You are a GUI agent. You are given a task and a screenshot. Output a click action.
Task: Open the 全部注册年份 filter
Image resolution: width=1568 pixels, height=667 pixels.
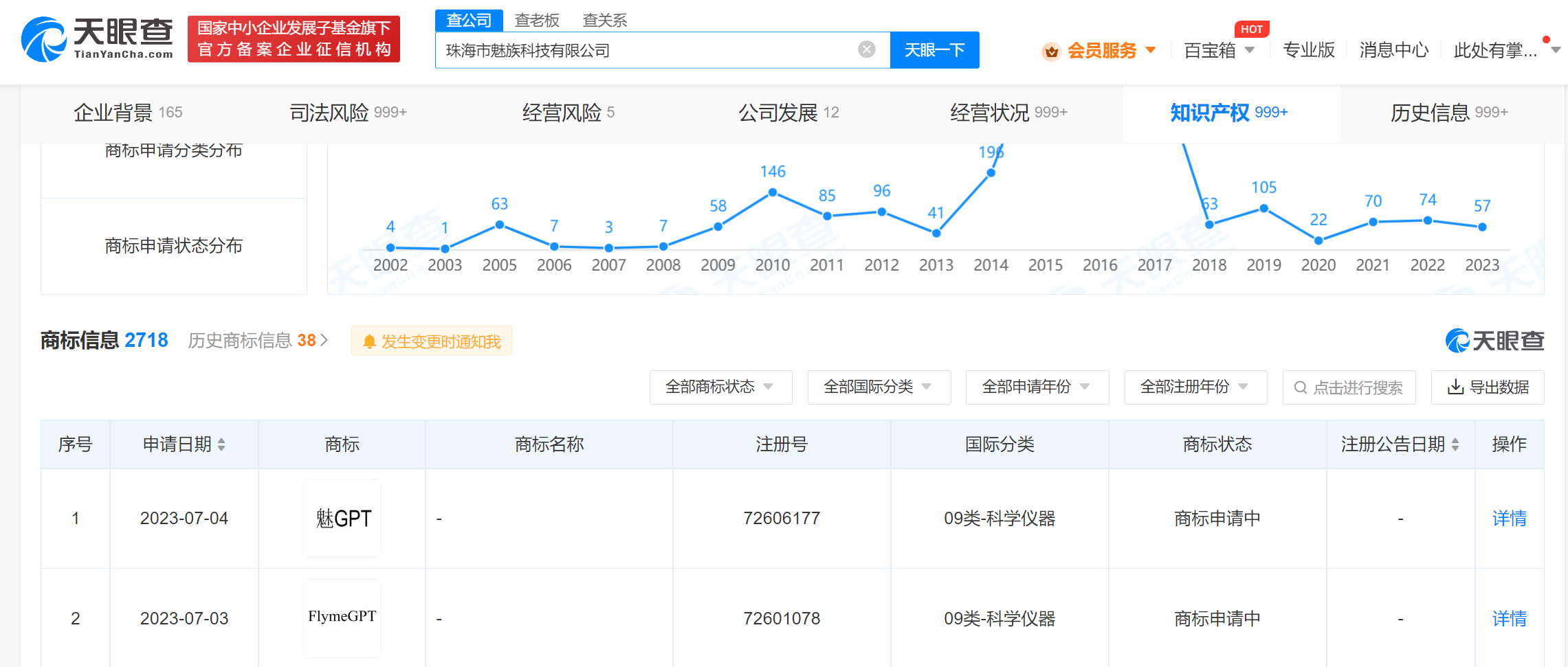pos(1195,387)
